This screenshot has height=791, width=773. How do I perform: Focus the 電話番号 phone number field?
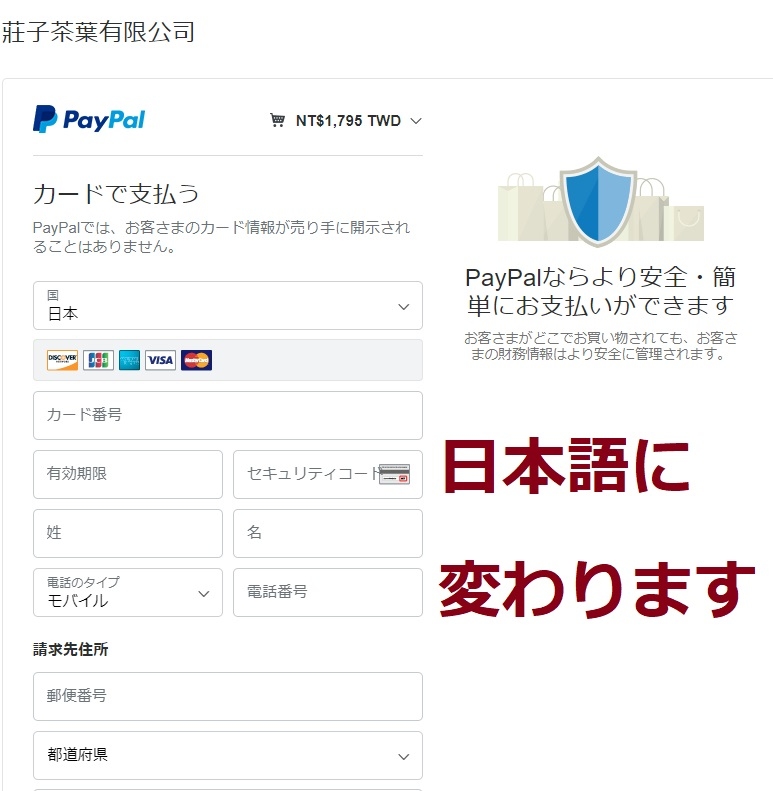[x=328, y=593]
